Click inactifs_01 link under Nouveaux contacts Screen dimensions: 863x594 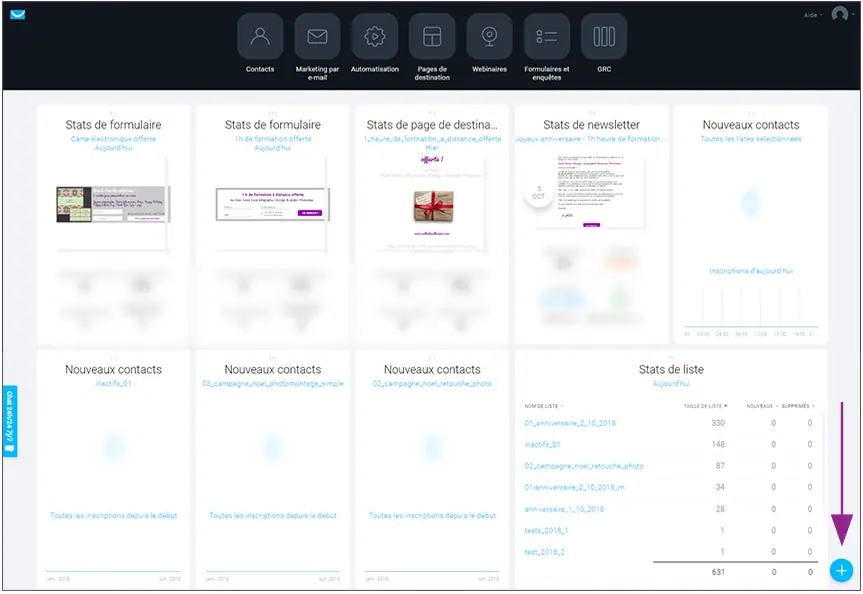tap(113, 383)
